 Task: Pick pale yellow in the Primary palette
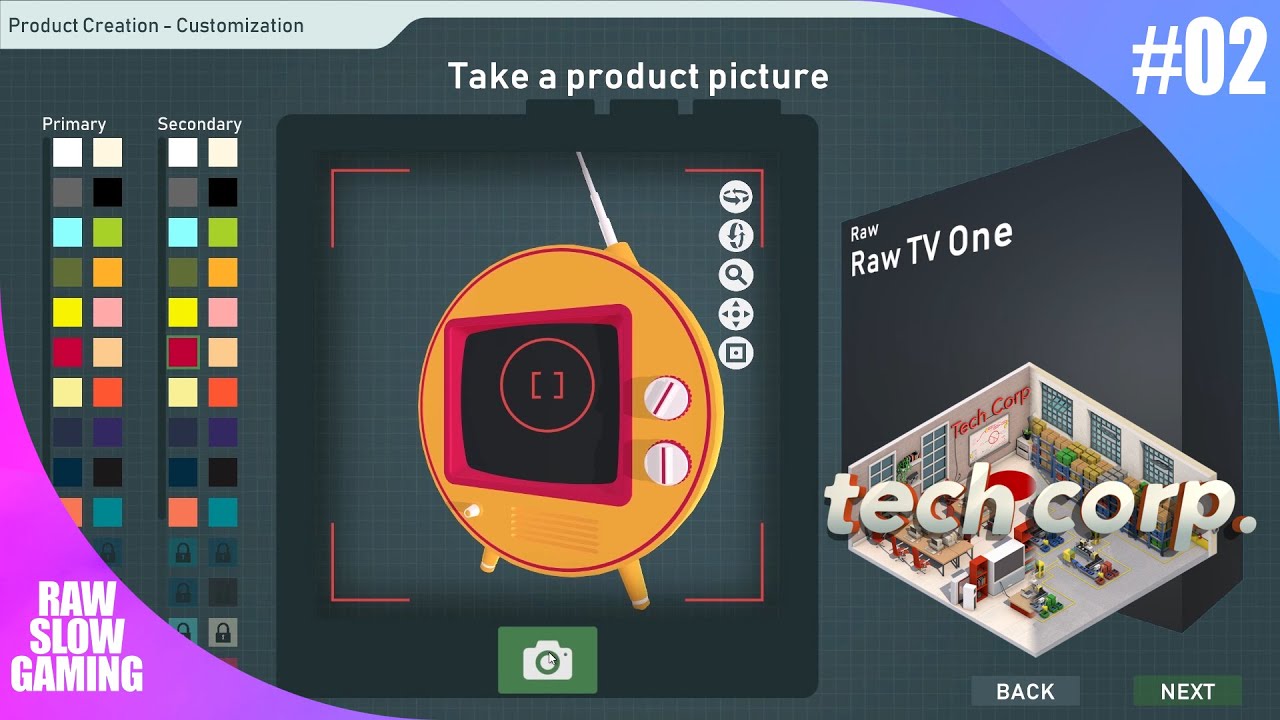click(x=67, y=392)
